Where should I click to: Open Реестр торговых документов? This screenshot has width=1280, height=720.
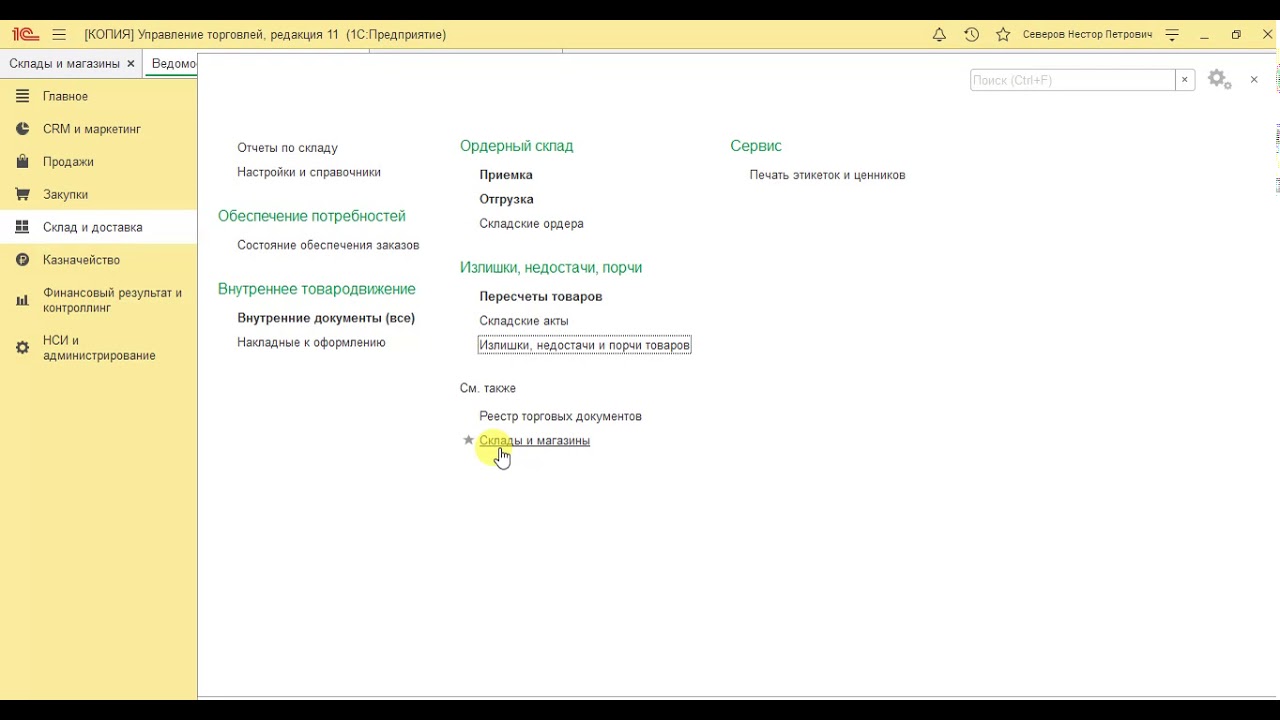tap(560, 416)
